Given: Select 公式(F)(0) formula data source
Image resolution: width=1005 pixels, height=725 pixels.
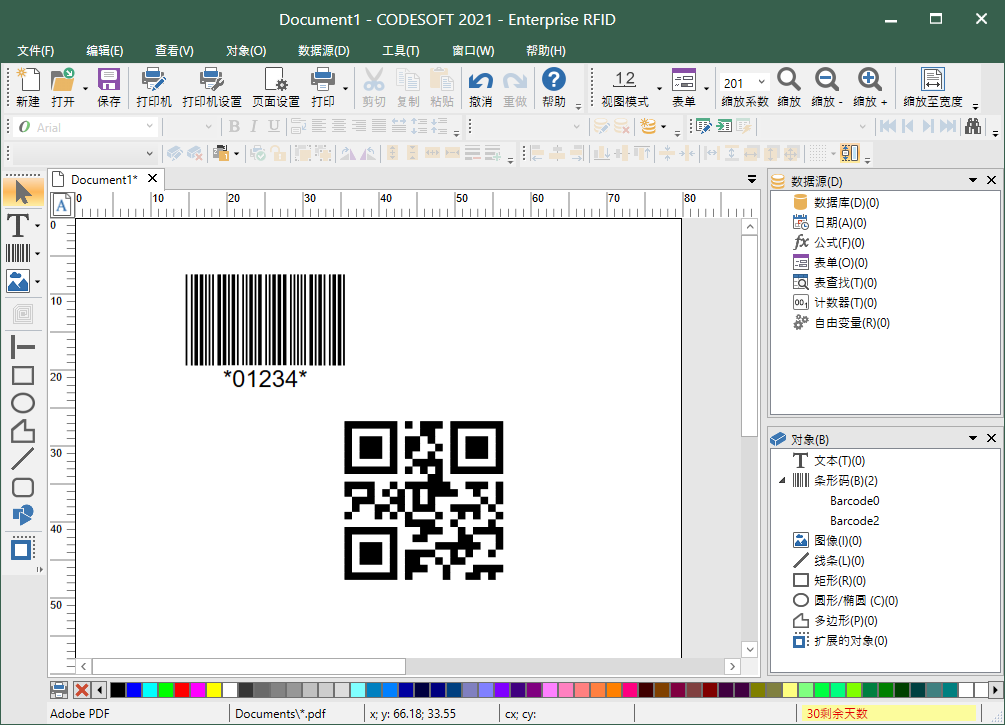Looking at the screenshot, I should pos(839,243).
